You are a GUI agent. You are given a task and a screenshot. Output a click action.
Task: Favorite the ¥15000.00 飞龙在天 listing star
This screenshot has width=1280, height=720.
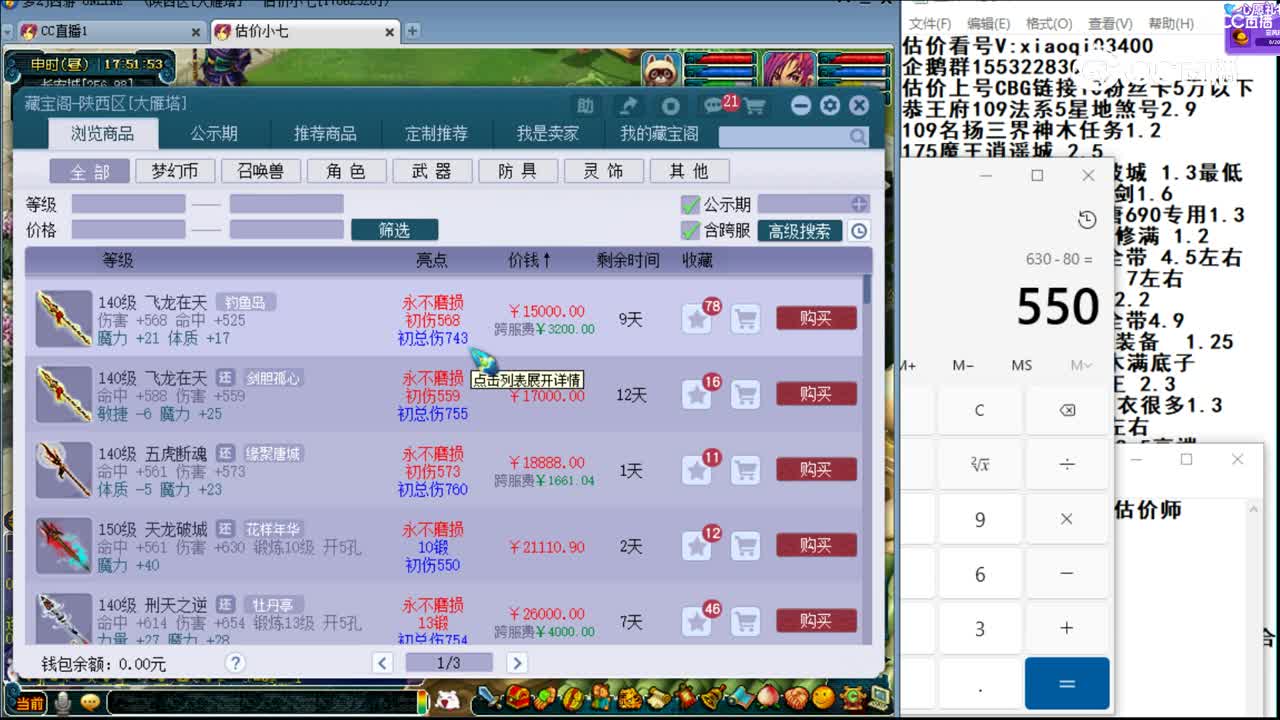tap(697, 319)
